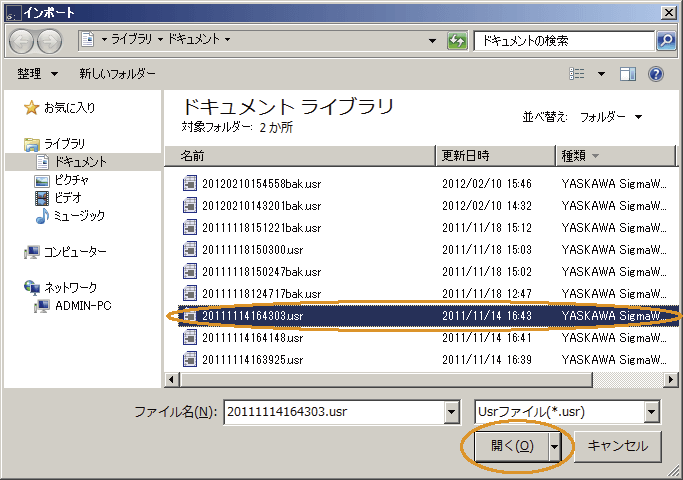Select ドキュメント in the sidebar tree

[x=80, y=162]
